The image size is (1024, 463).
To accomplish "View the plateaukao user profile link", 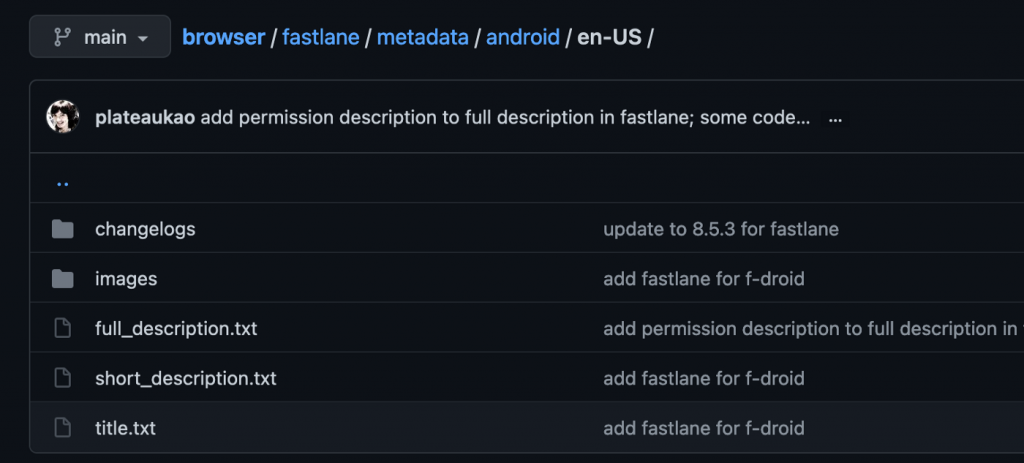I will [145, 118].
